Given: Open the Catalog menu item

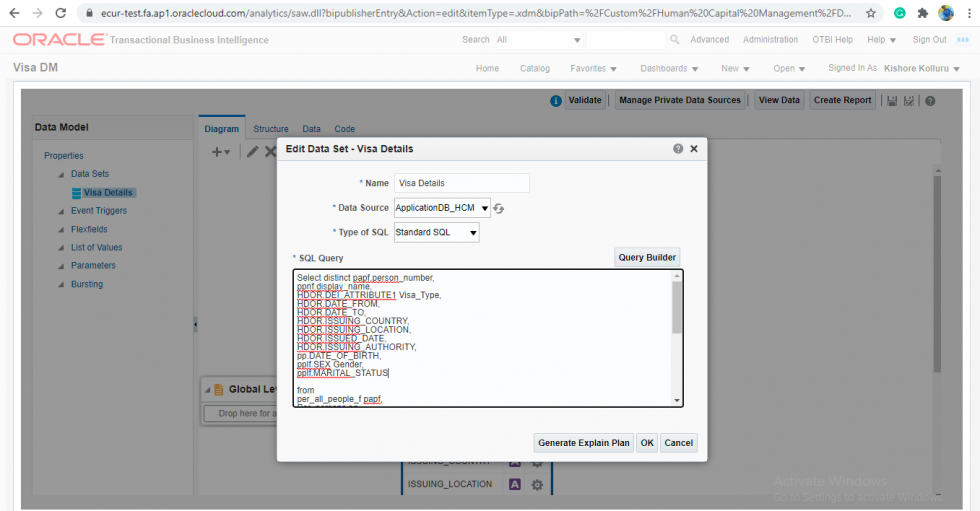Looking at the screenshot, I should pyautogui.click(x=534, y=68).
